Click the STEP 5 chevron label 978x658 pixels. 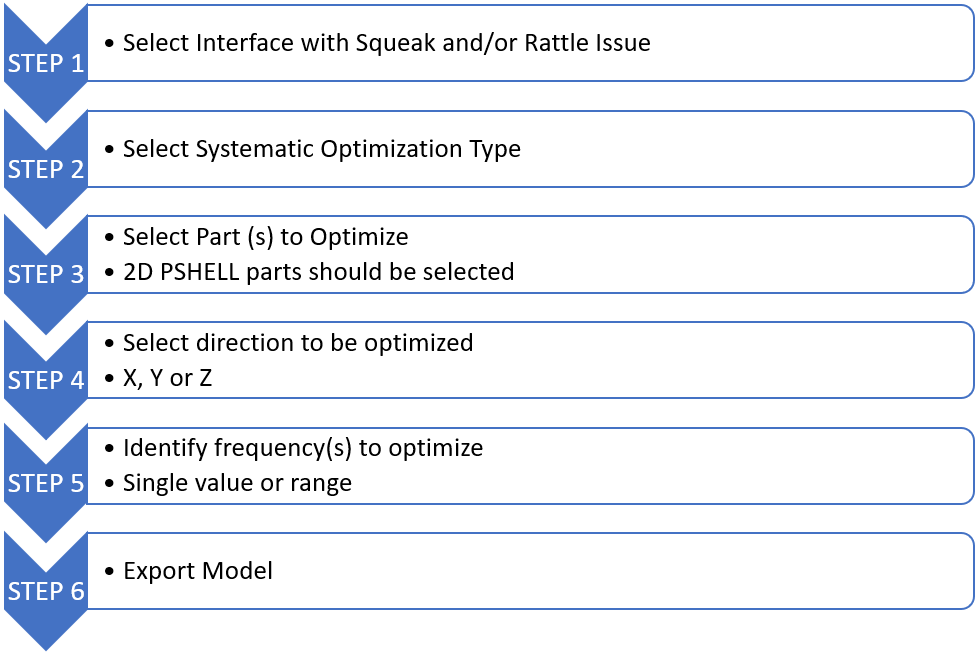tap(46, 485)
